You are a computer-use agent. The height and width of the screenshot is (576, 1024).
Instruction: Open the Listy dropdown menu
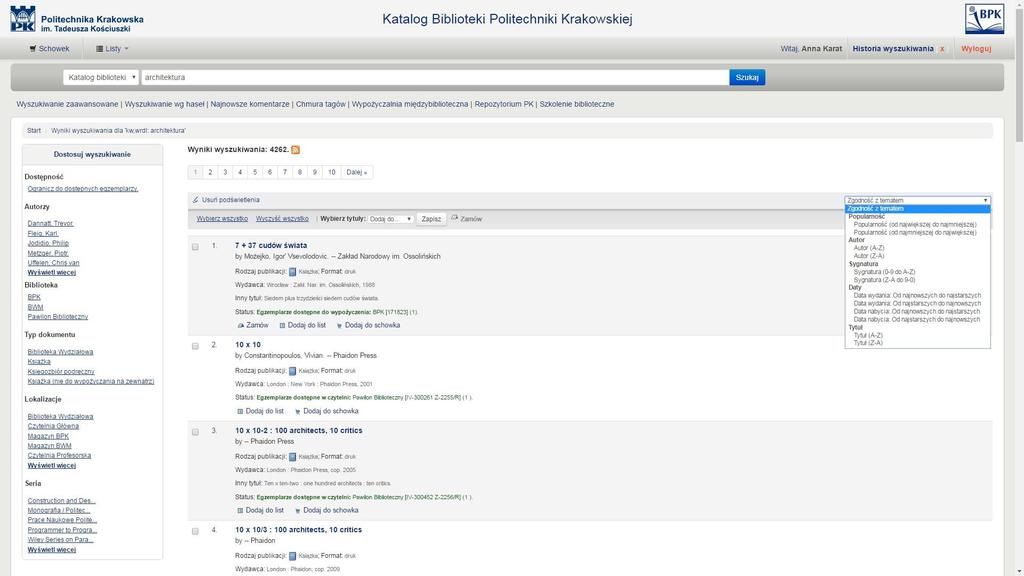coord(112,48)
